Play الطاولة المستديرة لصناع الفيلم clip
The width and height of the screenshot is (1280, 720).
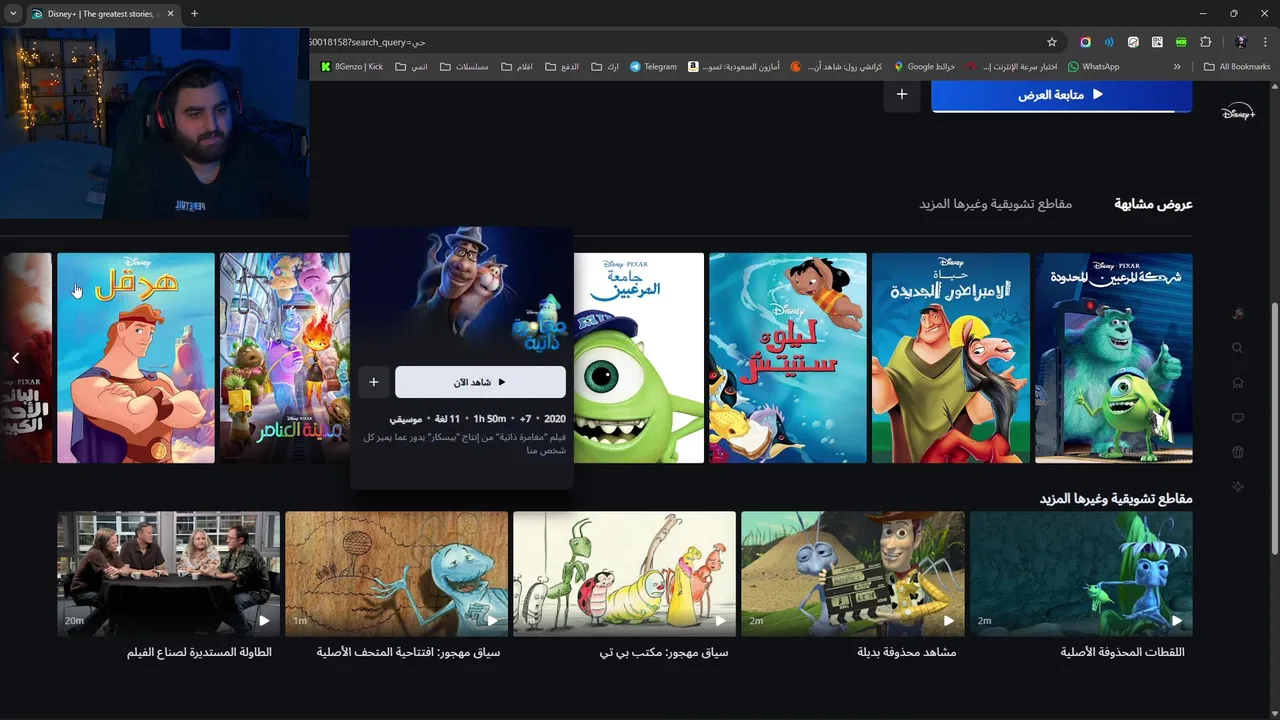tap(168, 574)
